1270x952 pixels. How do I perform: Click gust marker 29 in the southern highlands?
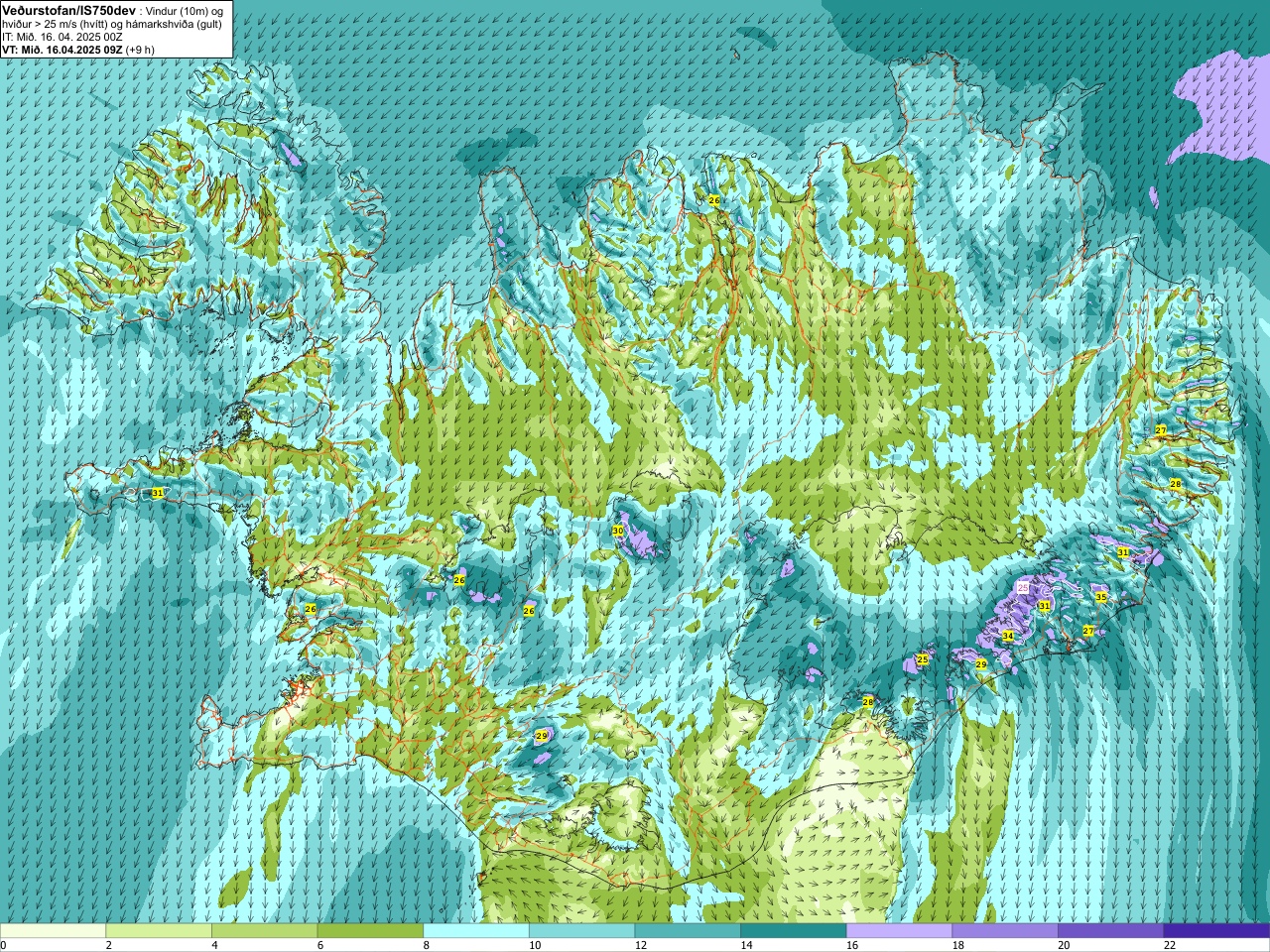[542, 736]
